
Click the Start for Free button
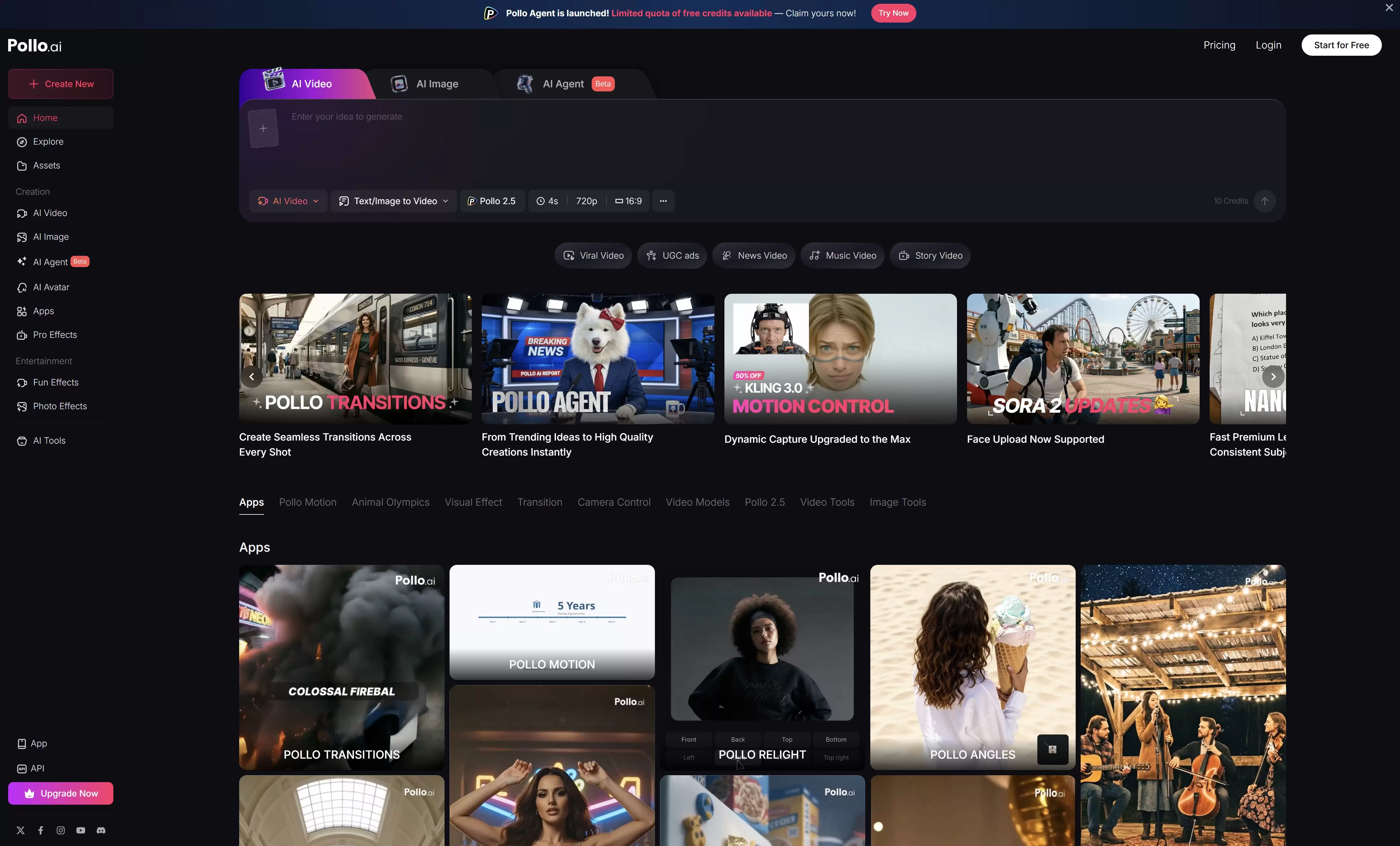(x=1341, y=45)
